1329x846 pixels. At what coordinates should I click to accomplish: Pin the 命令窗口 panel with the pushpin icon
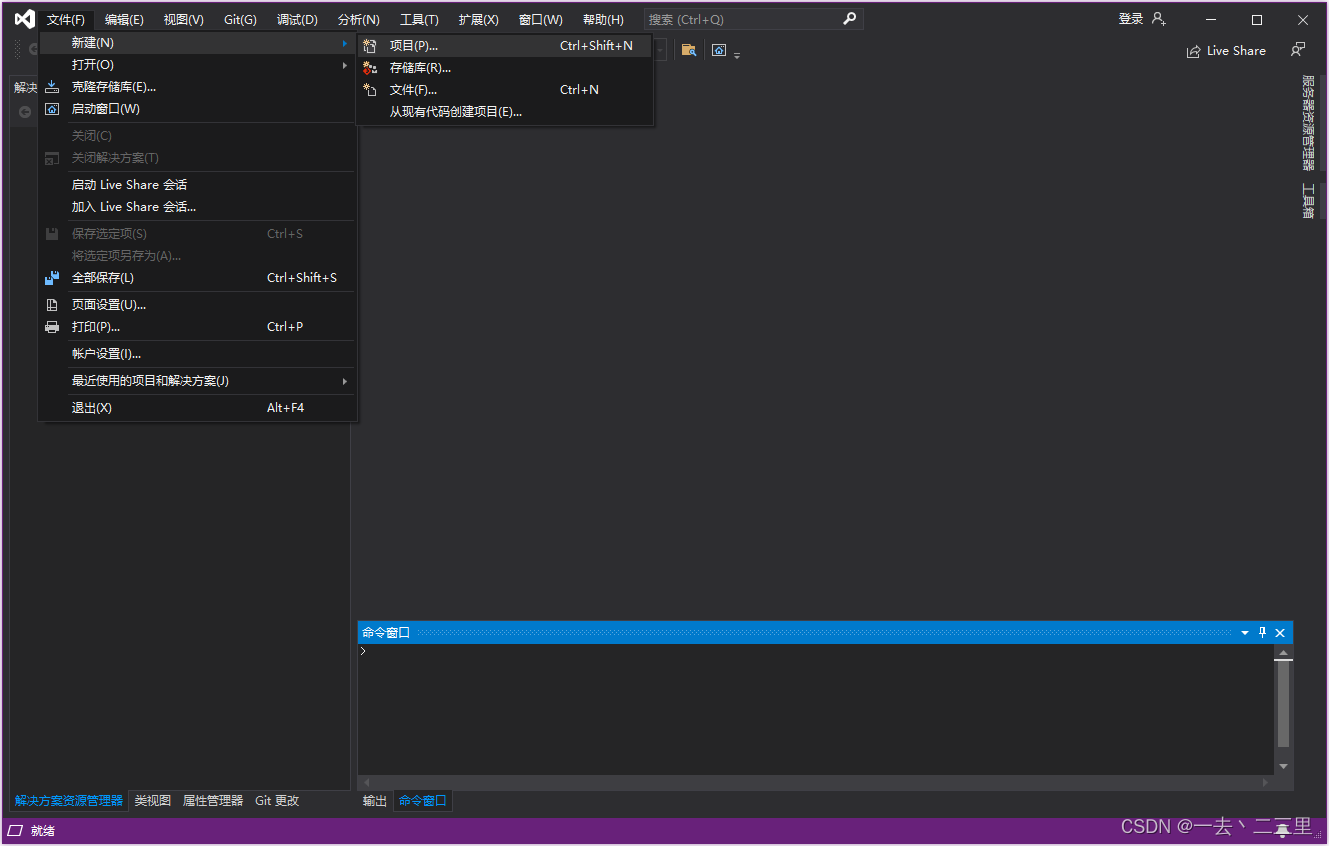(x=1262, y=633)
